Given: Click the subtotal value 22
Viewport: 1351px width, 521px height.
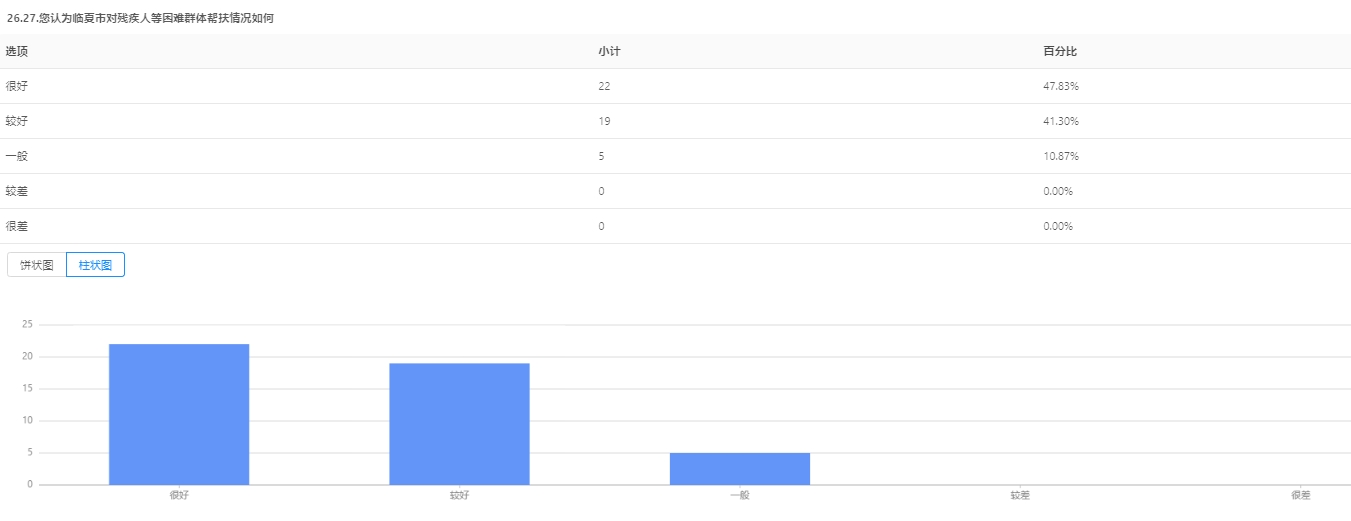Looking at the screenshot, I should 604,86.
